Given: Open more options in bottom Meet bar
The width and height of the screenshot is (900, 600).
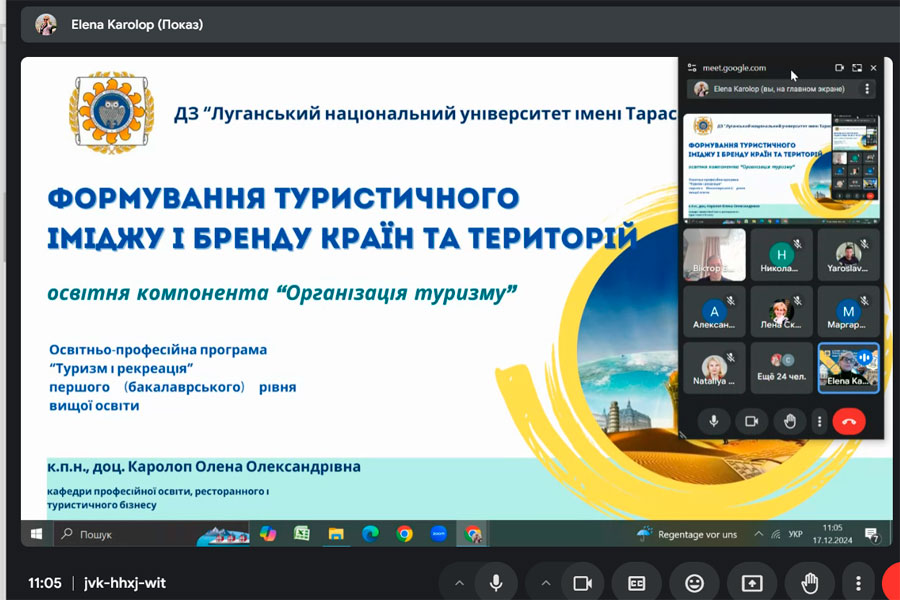Looking at the screenshot, I should (858, 583).
